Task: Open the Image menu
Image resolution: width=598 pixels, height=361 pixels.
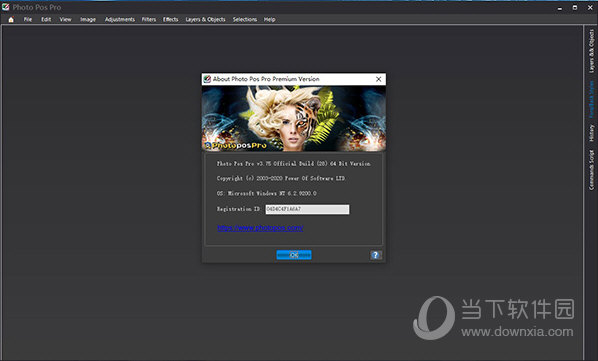Action: [x=88, y=19]
